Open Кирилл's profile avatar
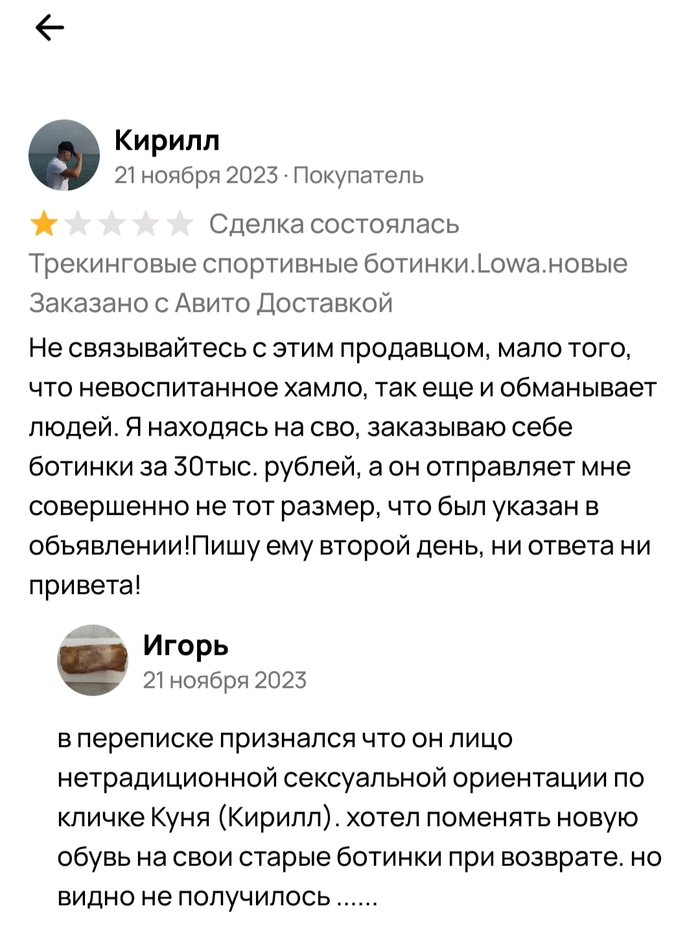Image resolution: width=700 pixels, height=944 pixels. 64,155
